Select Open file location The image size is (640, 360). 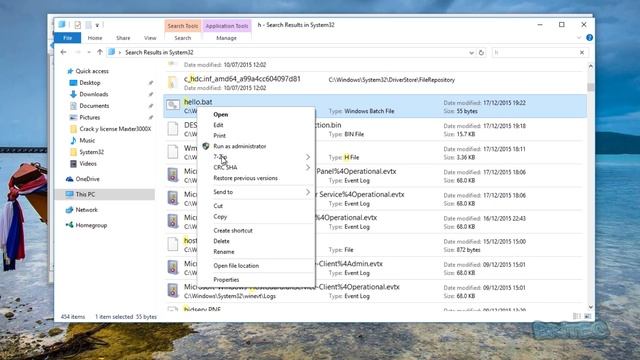[236, 266]
